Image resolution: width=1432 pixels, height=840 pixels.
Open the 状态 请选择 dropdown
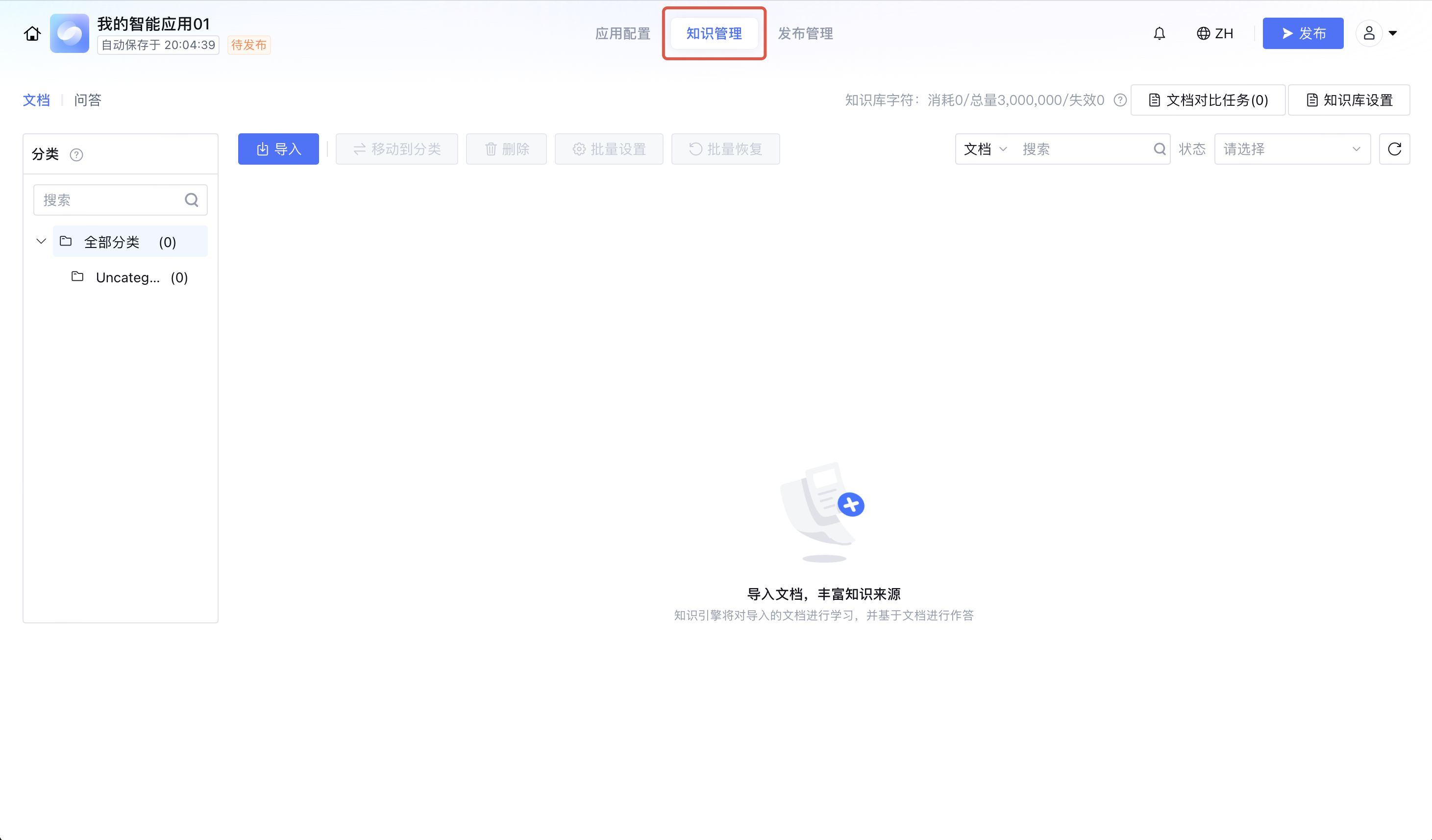pyautogui.click(x=1292, y=149)
